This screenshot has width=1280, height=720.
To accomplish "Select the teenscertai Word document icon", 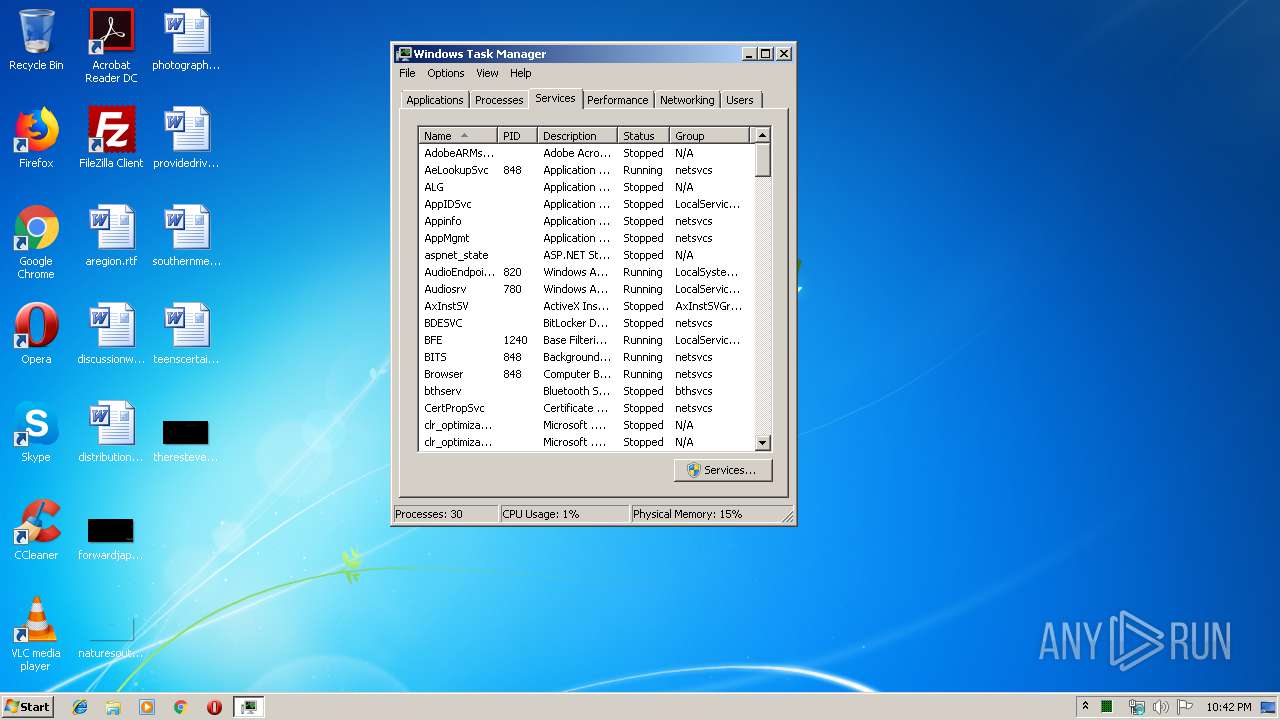I will click(186, 334).
